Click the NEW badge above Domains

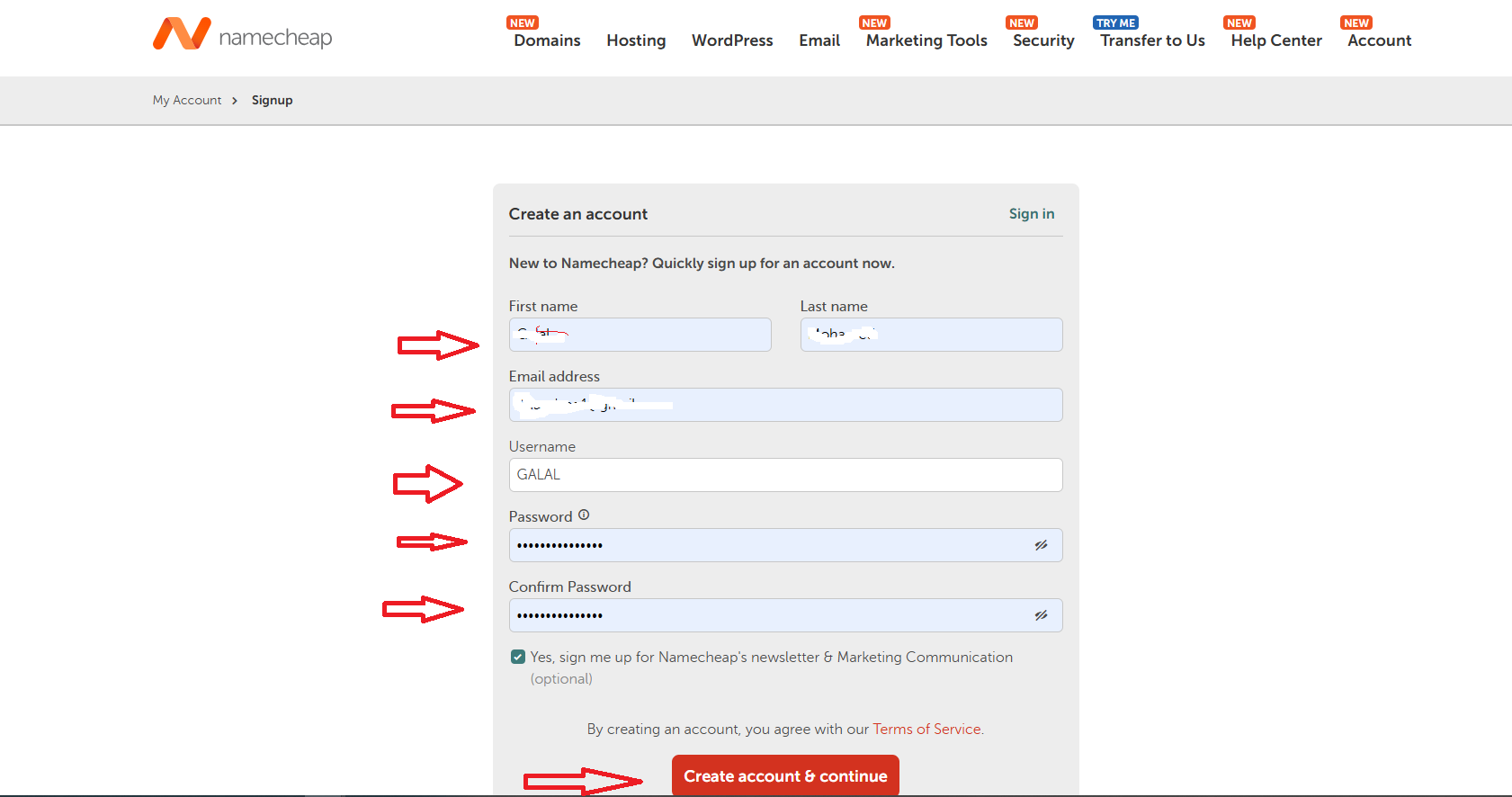pyautogui.click(x=523, y=22)
